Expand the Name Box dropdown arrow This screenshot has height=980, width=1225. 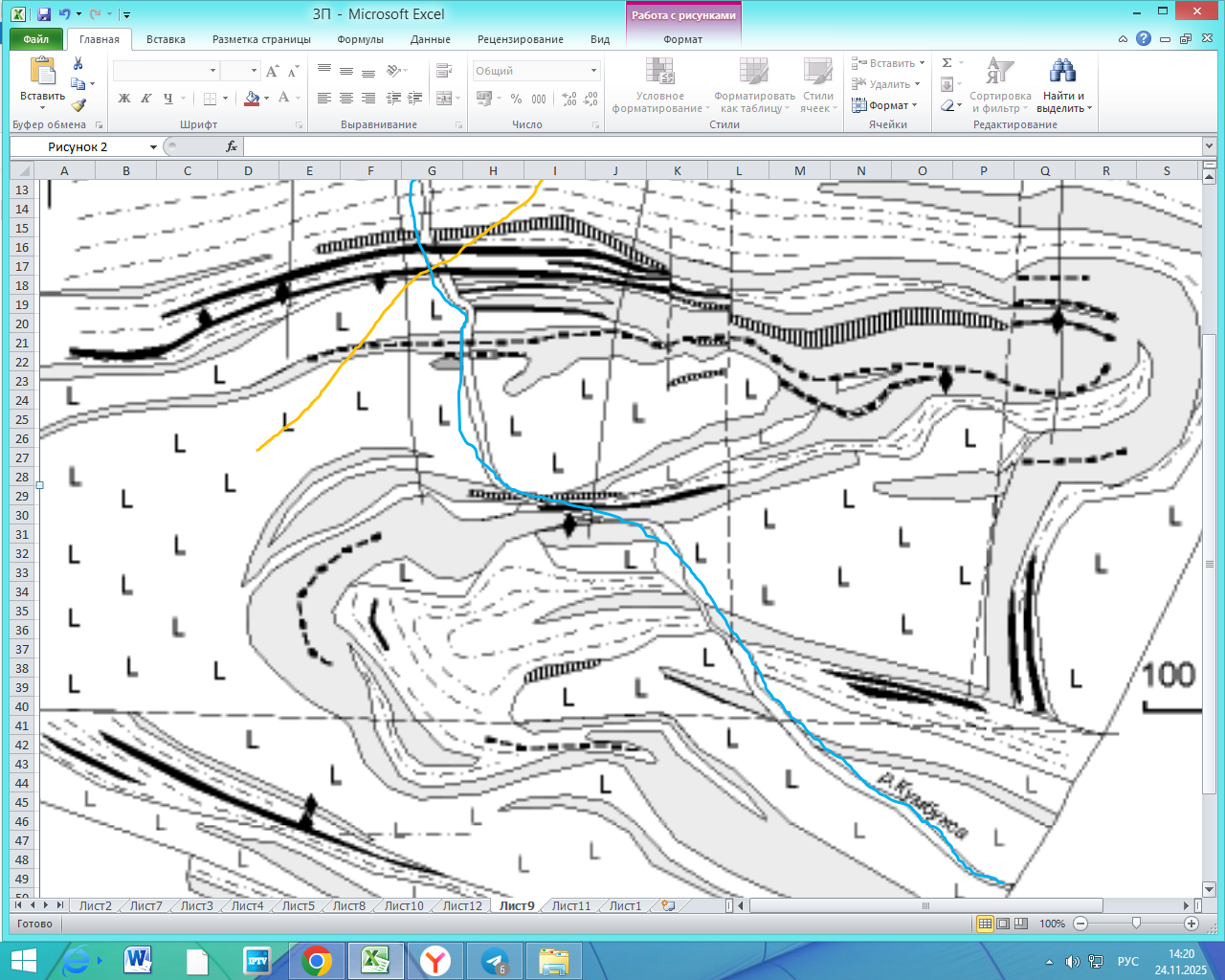[153, 147]
